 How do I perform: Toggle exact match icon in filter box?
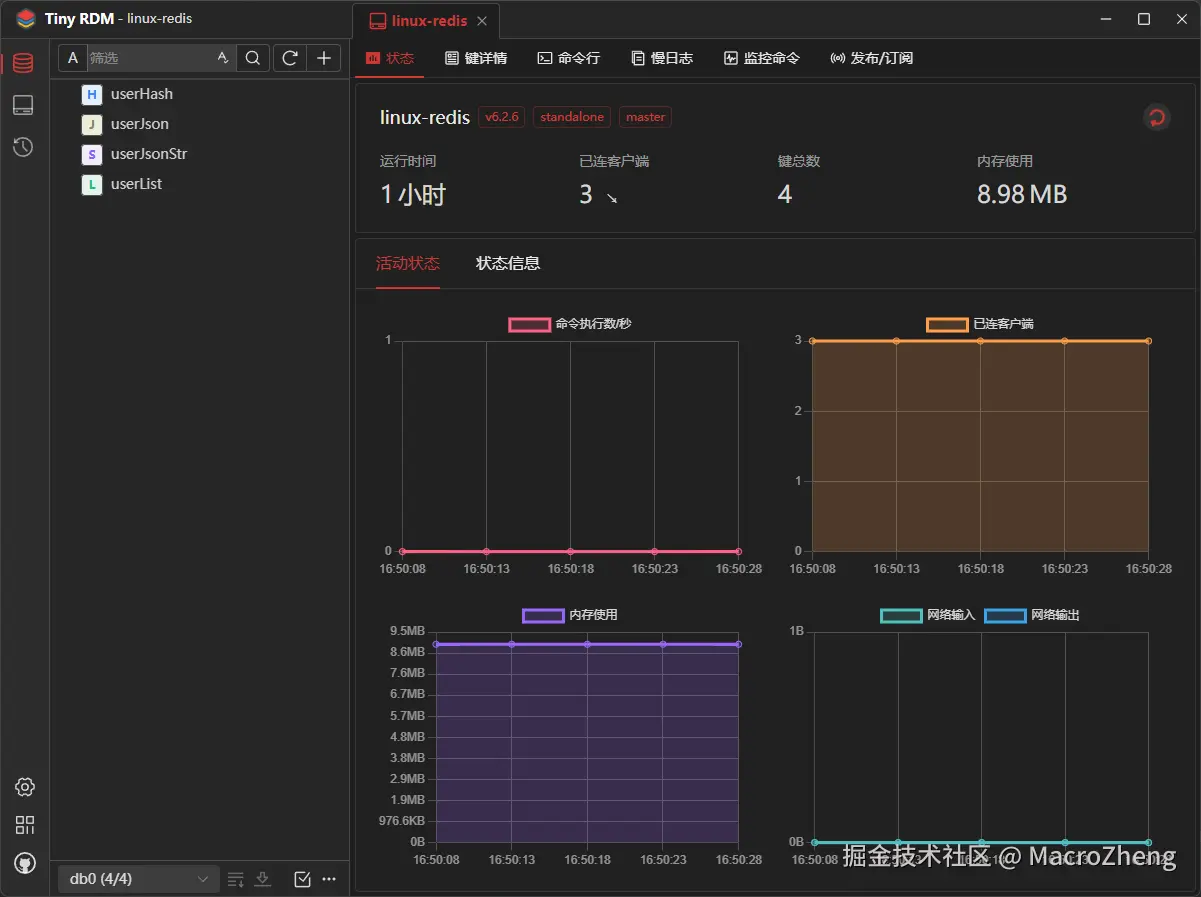(x=223, y=58)
